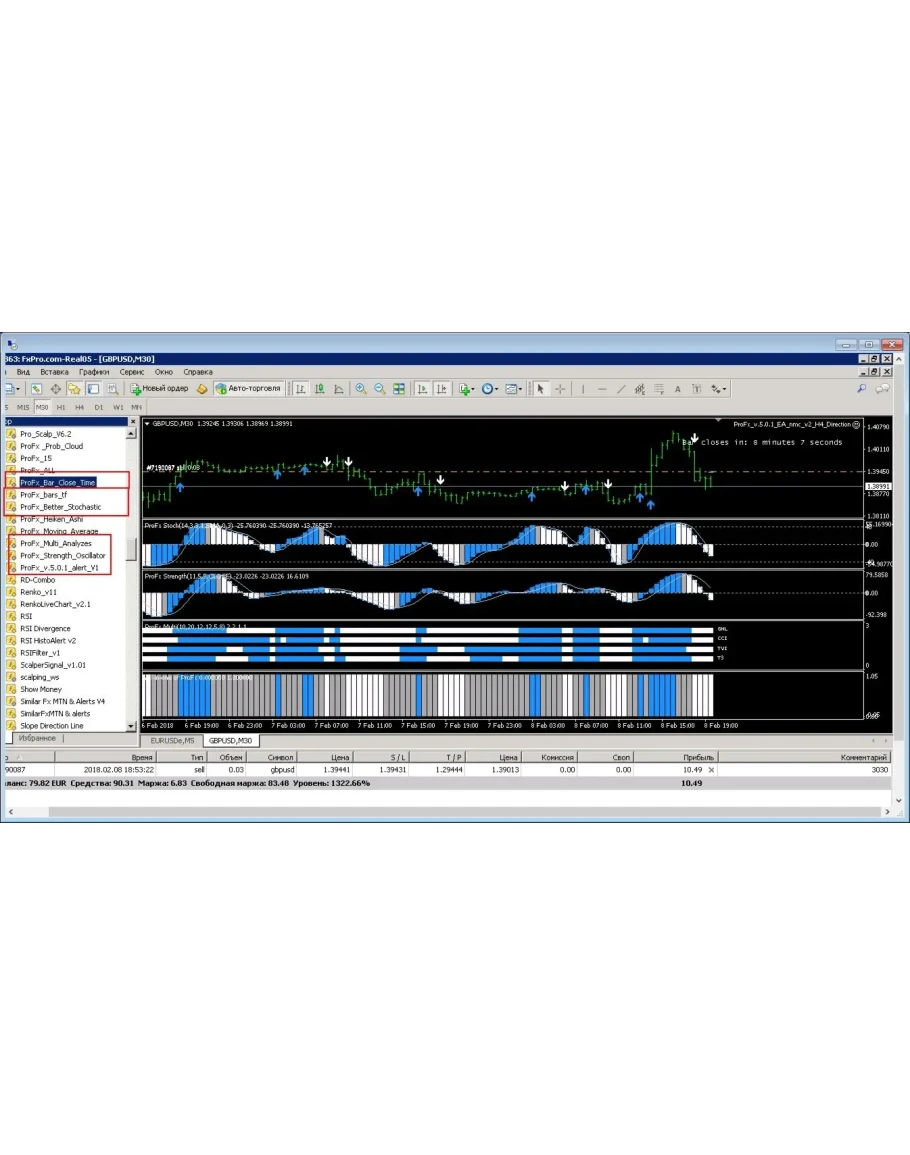Select the crosshair cursor tool

coord(560,389)
